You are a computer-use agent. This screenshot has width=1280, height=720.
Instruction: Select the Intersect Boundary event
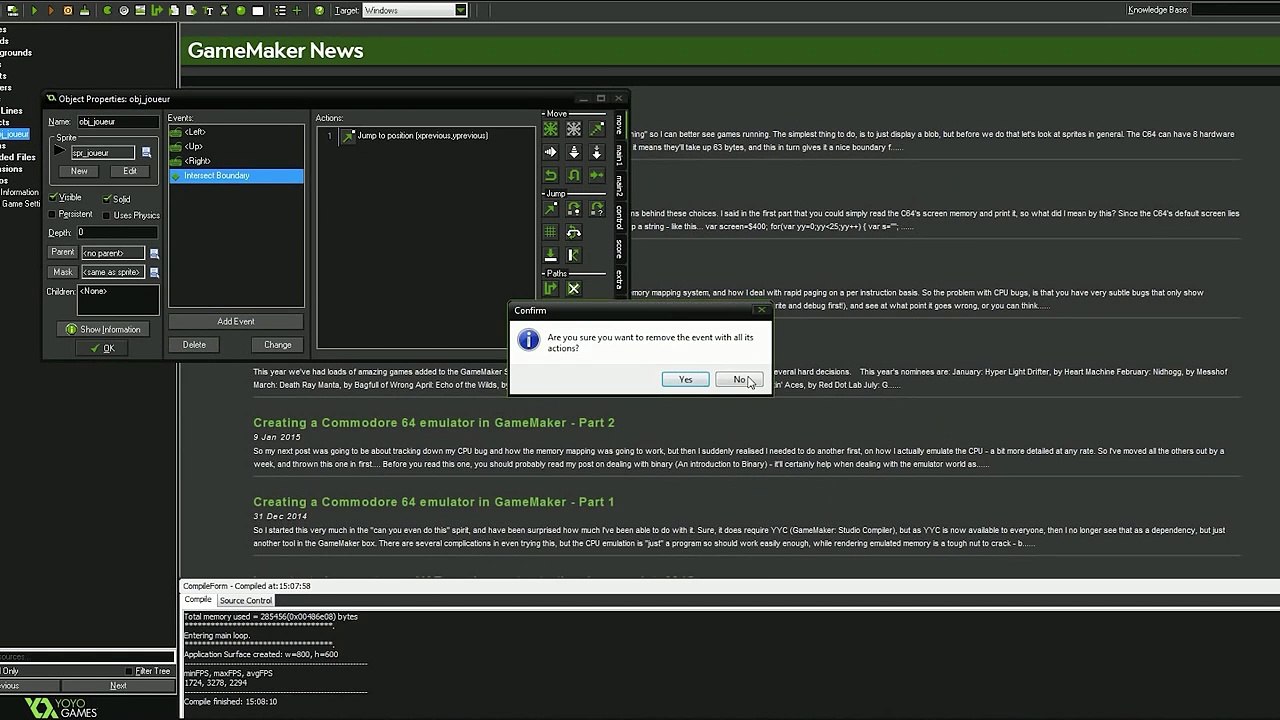[236, 176]
